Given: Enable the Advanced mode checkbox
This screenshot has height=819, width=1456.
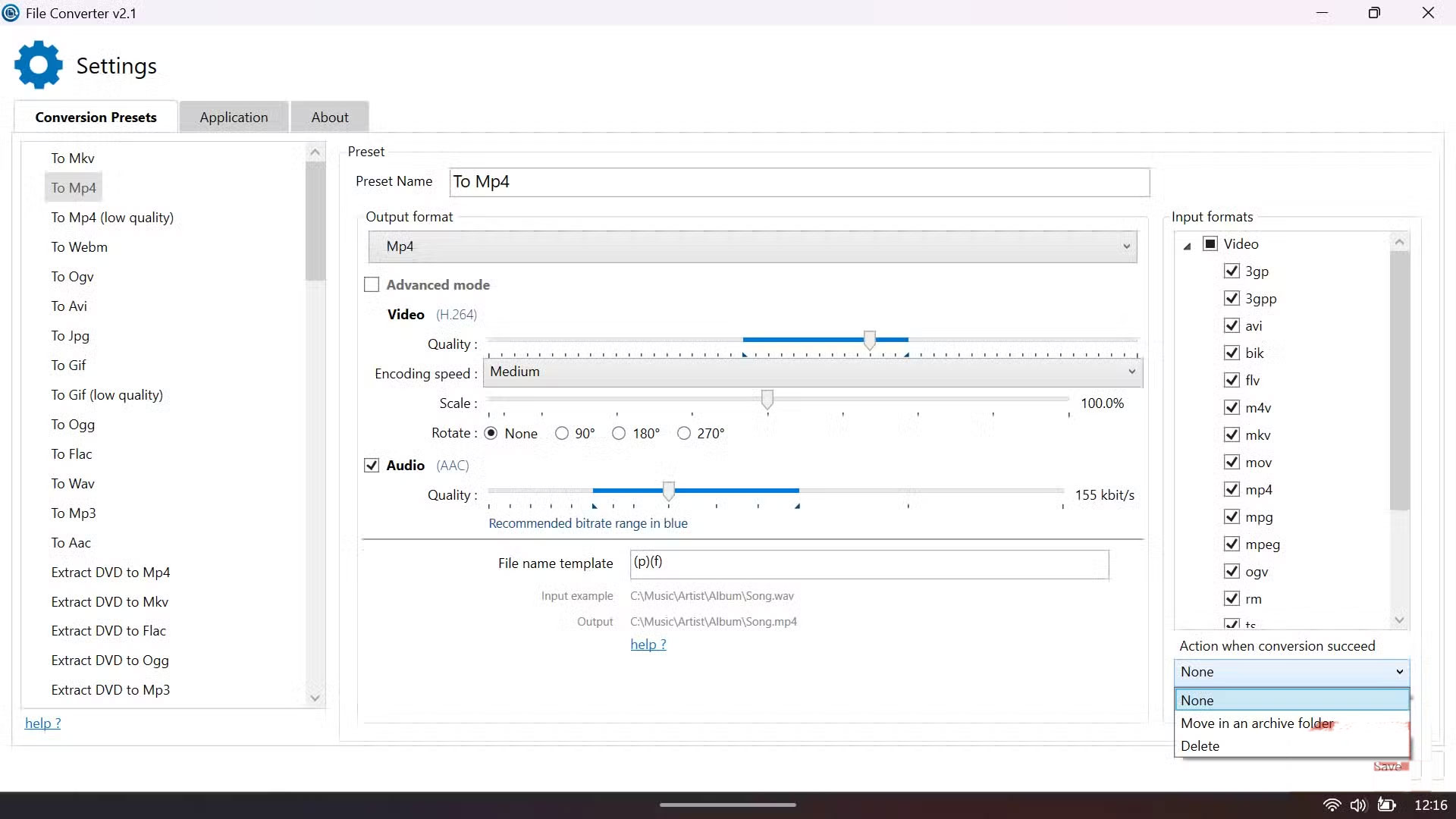Looking at the screenshot, I should (x=372, y=285).
